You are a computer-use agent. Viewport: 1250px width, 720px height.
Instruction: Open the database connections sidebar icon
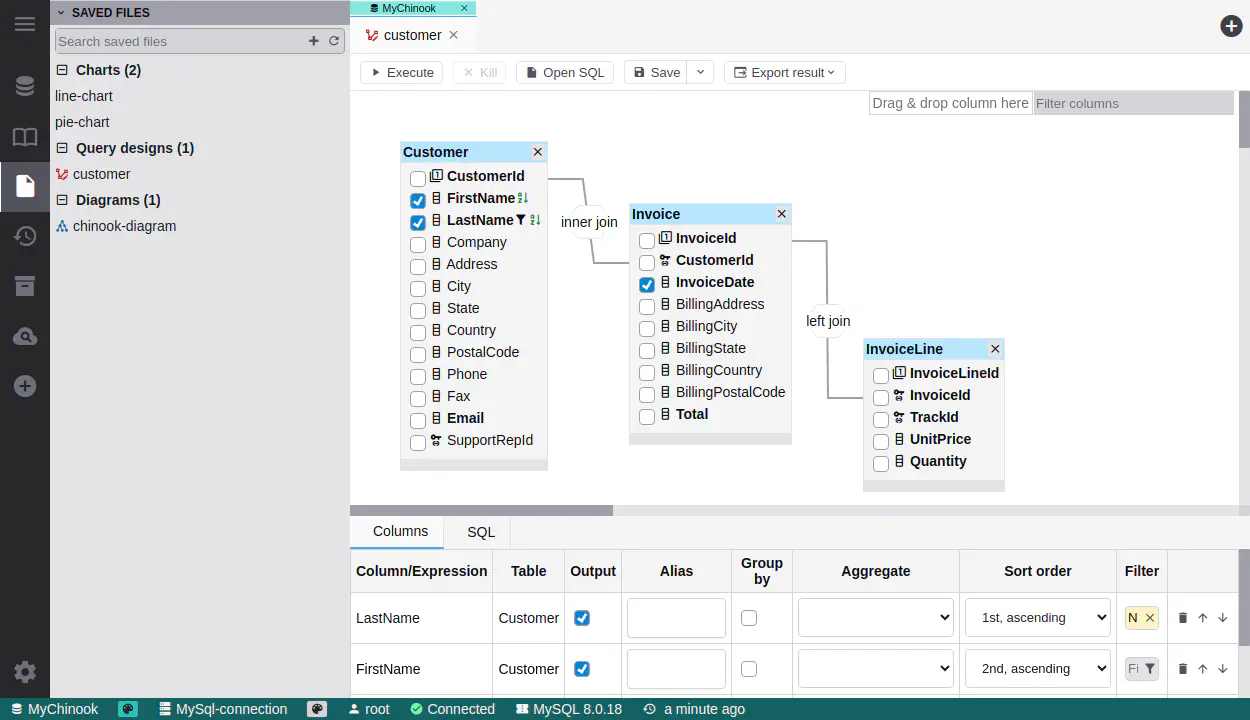(x=25, y=86)
